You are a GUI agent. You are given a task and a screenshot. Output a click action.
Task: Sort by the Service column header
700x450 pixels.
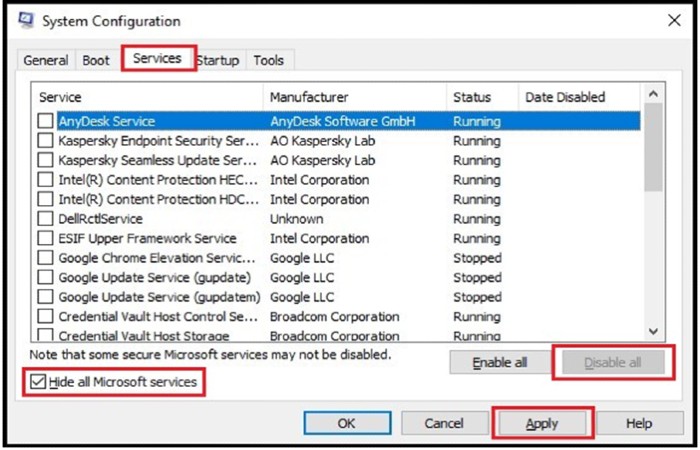(x=147, y=97)
